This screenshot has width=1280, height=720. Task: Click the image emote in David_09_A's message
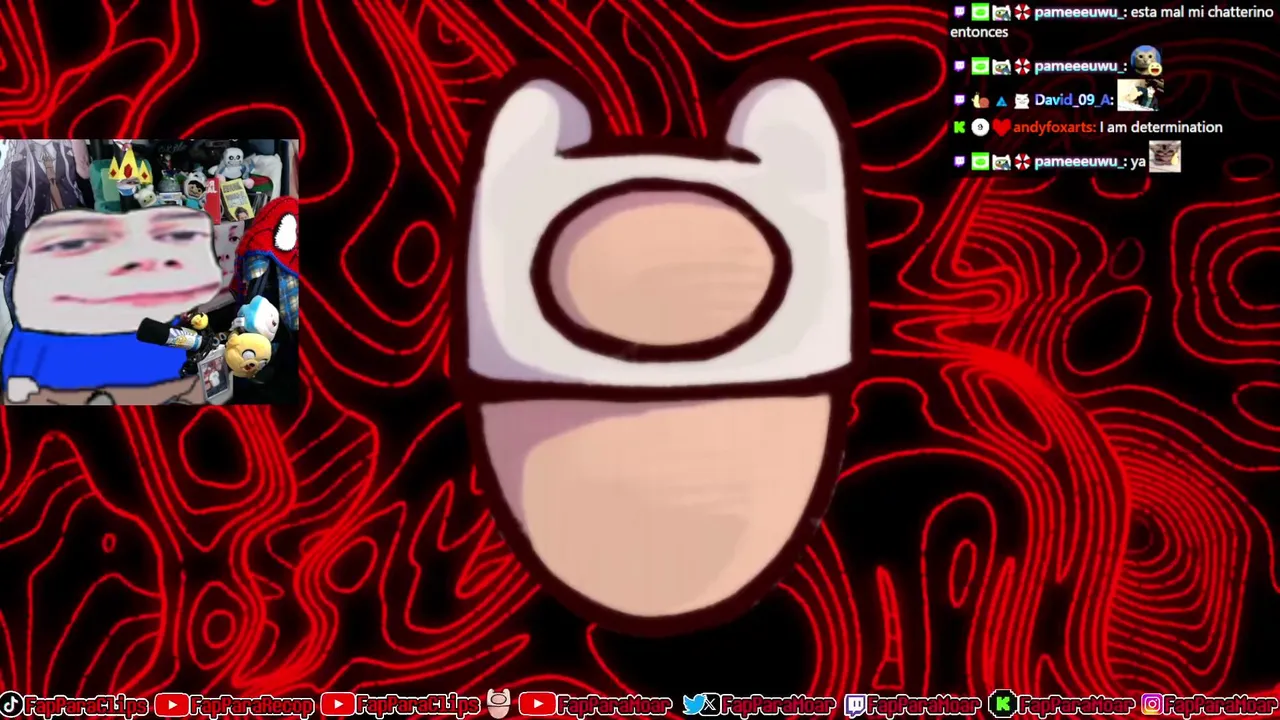[x=1139, y=95]
